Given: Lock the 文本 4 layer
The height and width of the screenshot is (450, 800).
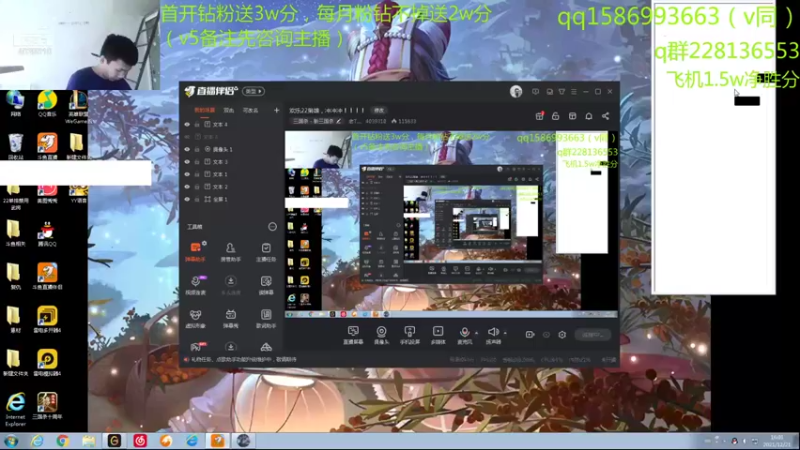Looking at the screenshot, I should click(197, 124).
